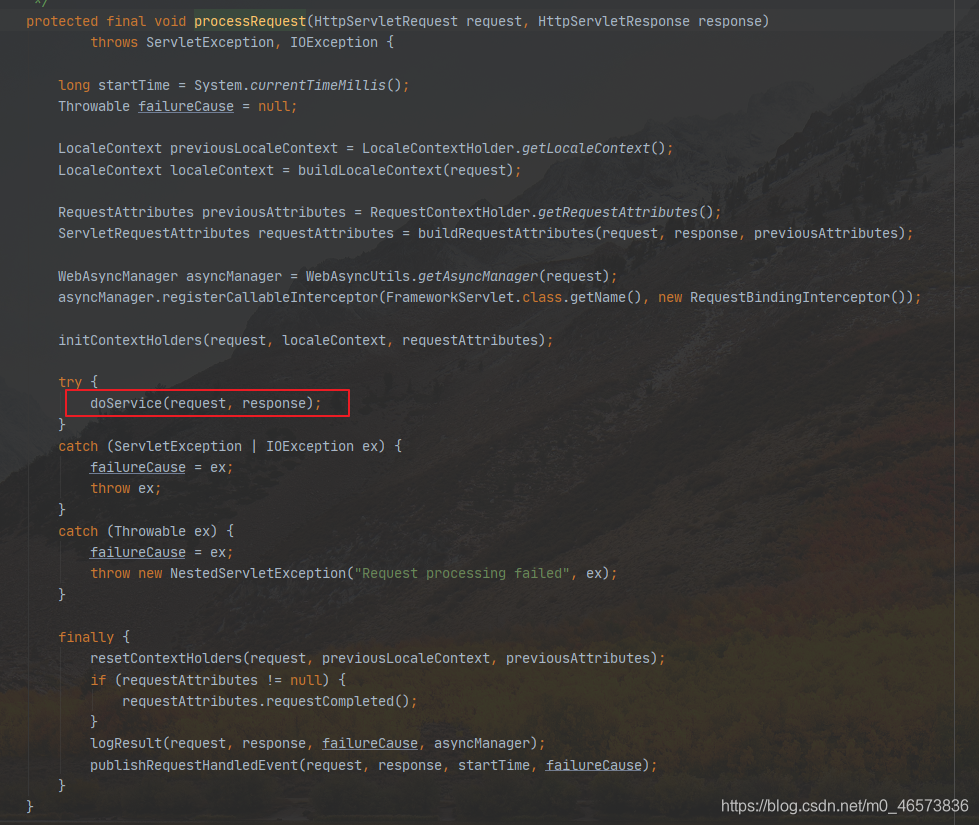Click startTime argument in publishRequestHandledEvent
This screenshot has height=825, width=979.
pyautogui.click(x=493, y=765)
